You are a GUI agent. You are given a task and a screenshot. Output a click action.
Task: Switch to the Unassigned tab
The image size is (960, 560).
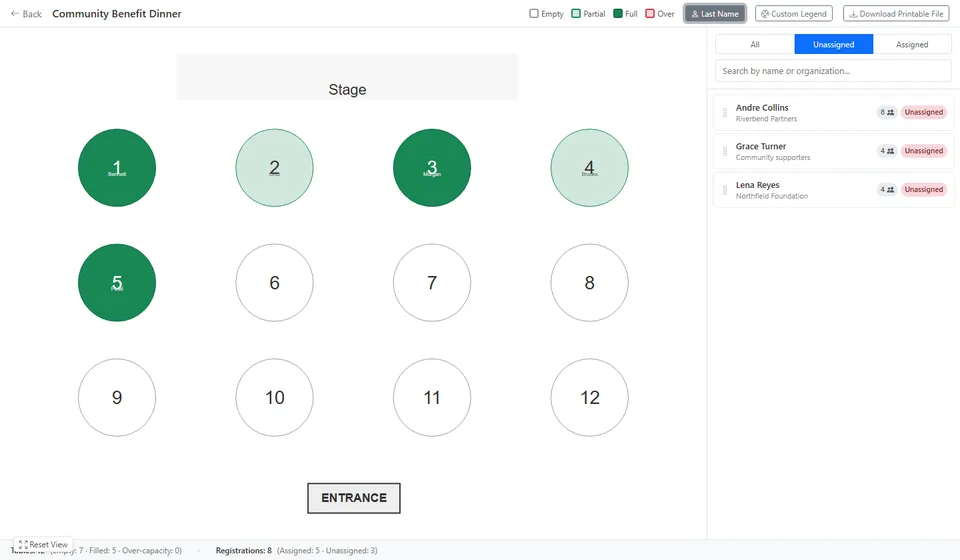pyautogui.click(x=833, y=44)
